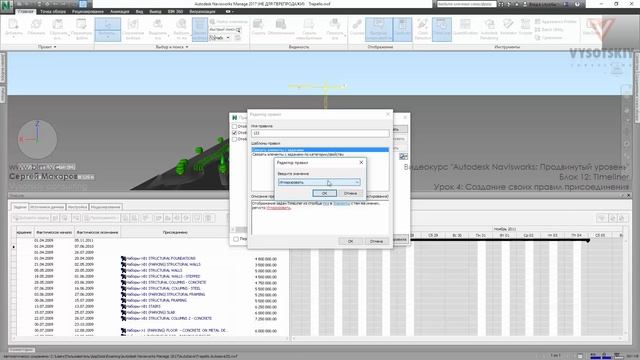
Task: Close the small value dialog with X
Action: pyautogui.click(x=361, y=162)
